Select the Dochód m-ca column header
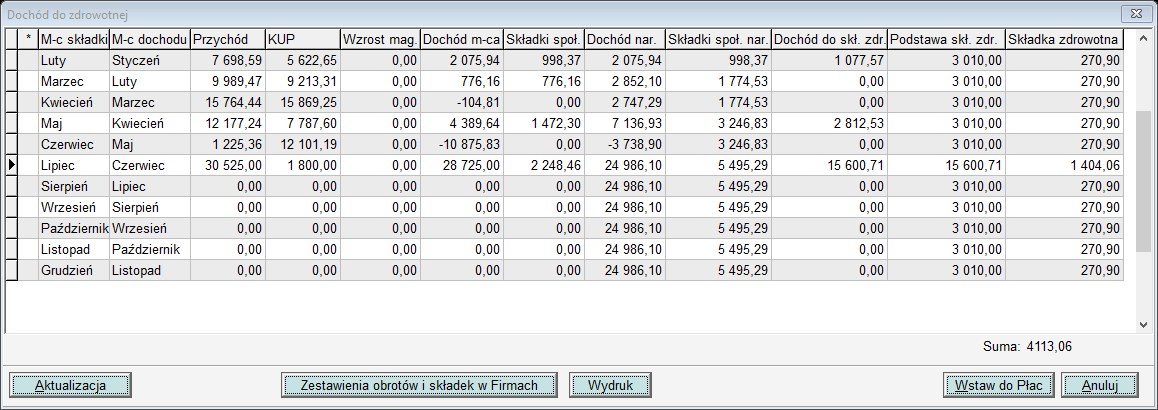 point(461,39)
